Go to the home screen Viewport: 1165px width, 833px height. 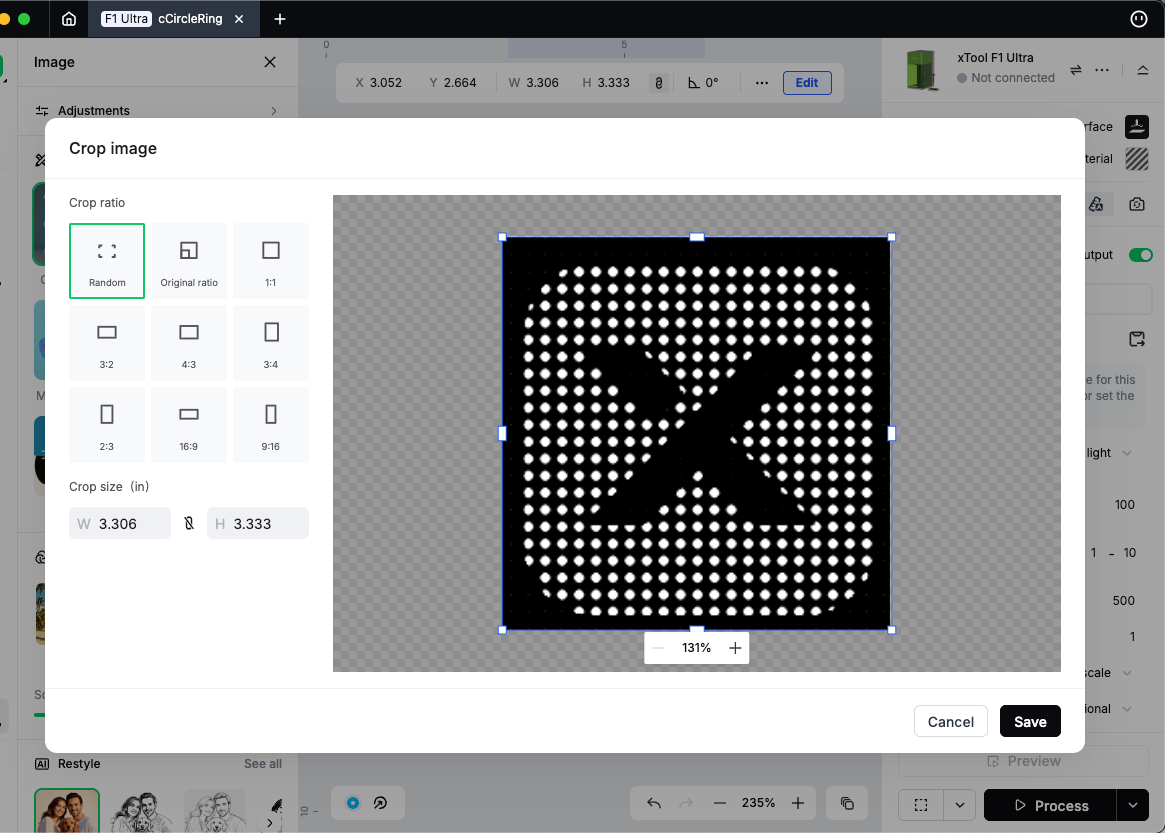(x=68, y=19)
